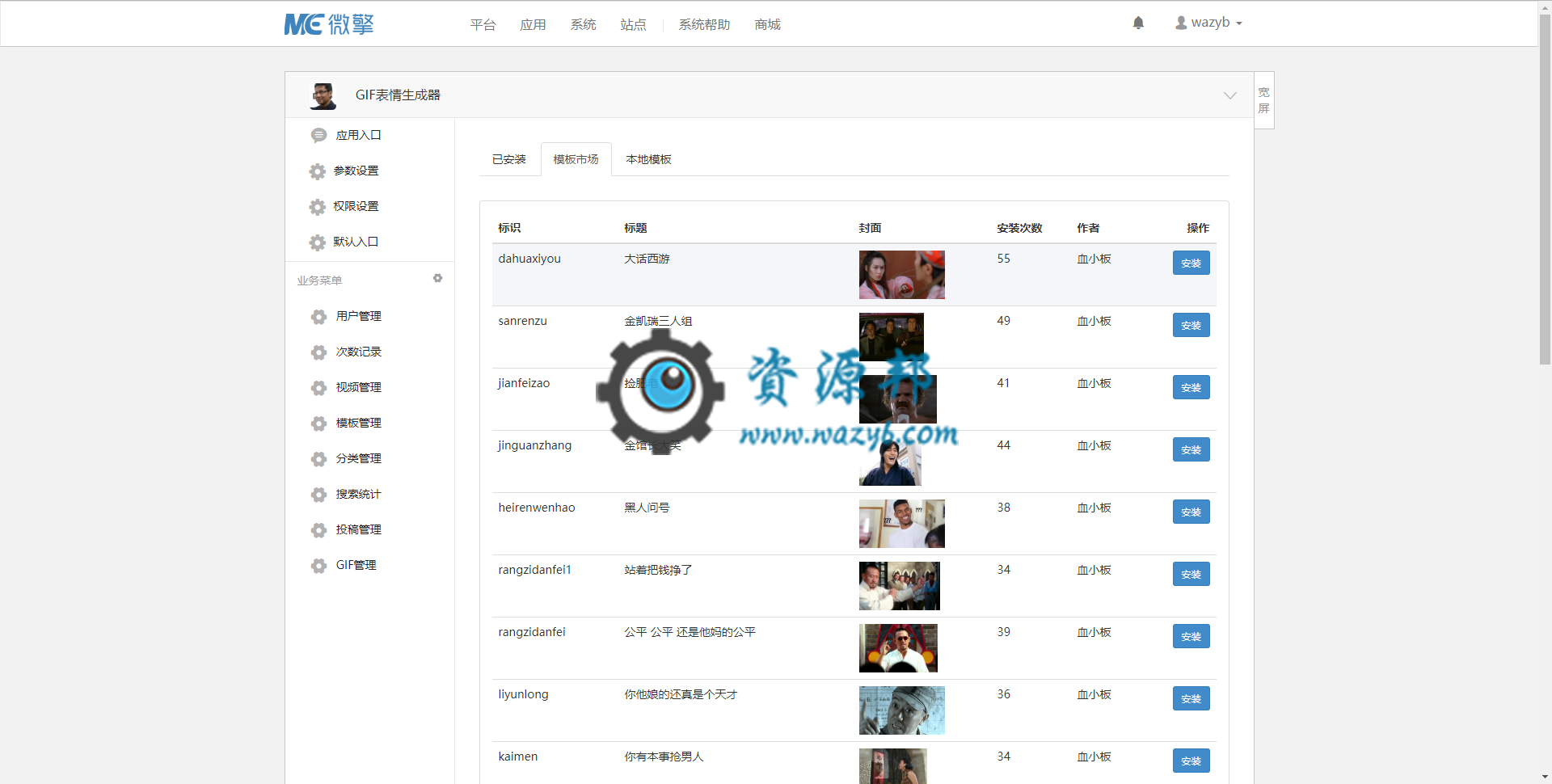This screenshot has height=784, width=1552.
Task: Switch to the 已安装 tab
Action: coord(508,159)
